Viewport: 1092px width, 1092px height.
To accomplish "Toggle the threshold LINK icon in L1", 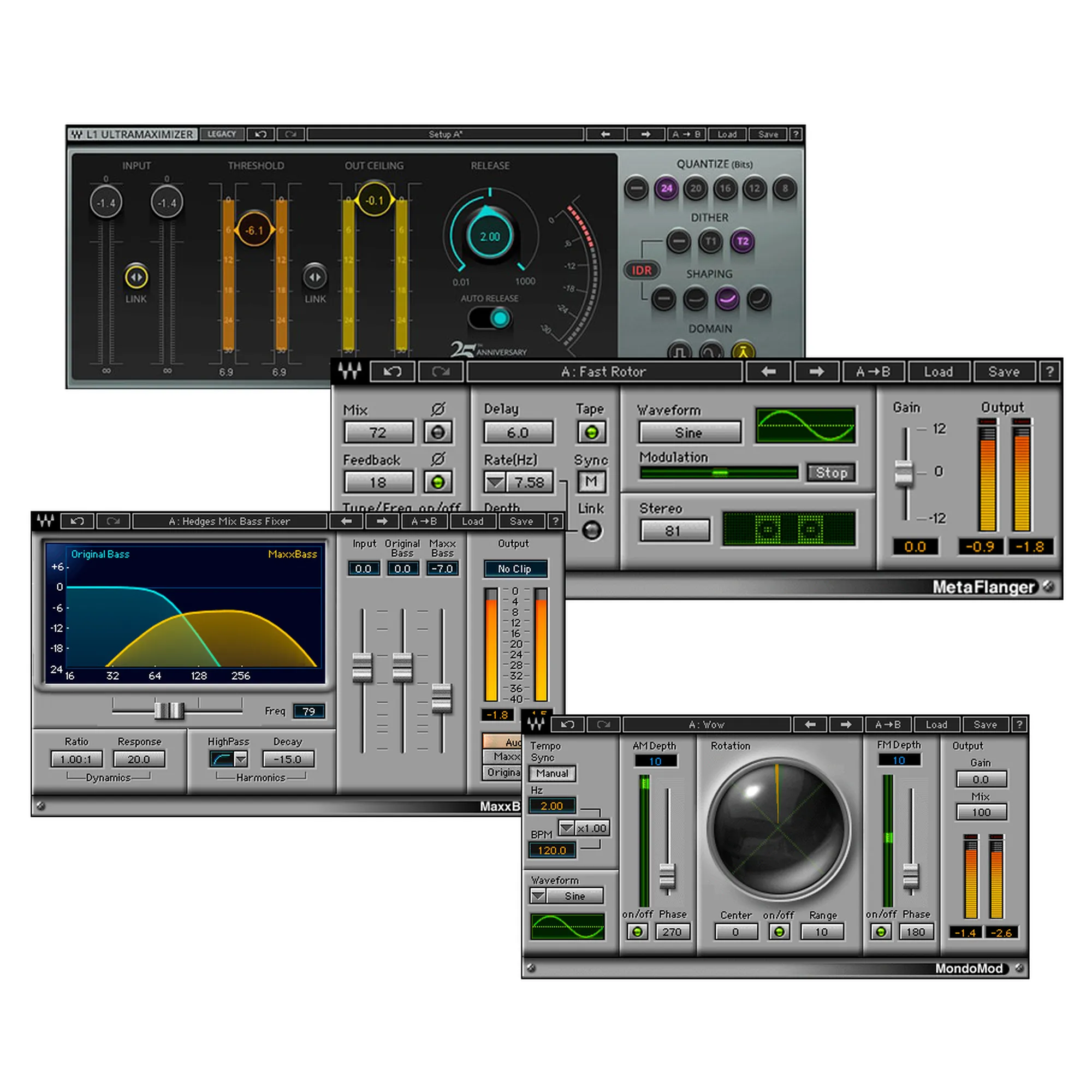I will tap(315, 277).
